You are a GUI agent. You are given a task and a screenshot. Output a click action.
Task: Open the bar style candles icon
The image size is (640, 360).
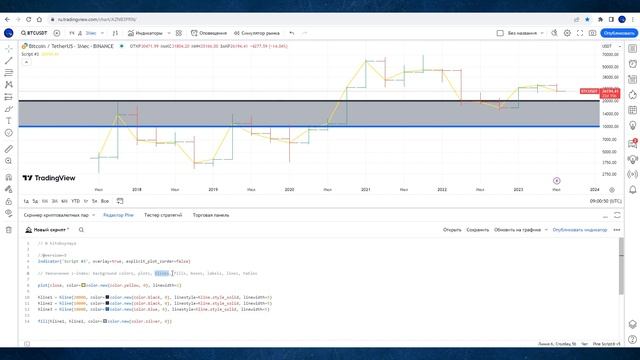[115, 33]
